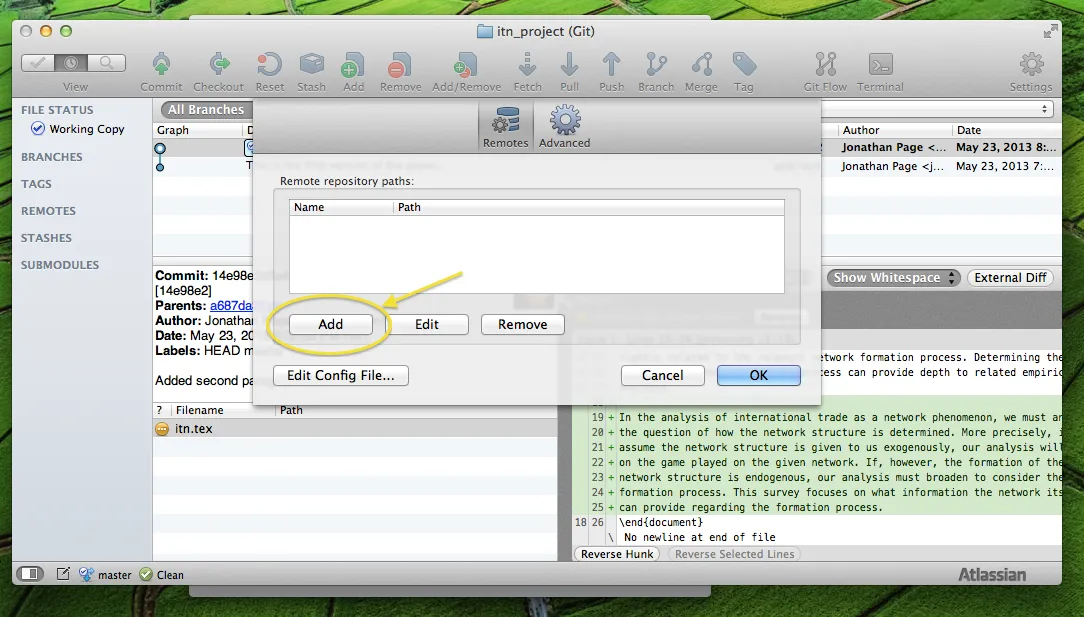Click the Push toolbar icon
The width and height of the screenshot is (1084, 617).
coord(611,66)
